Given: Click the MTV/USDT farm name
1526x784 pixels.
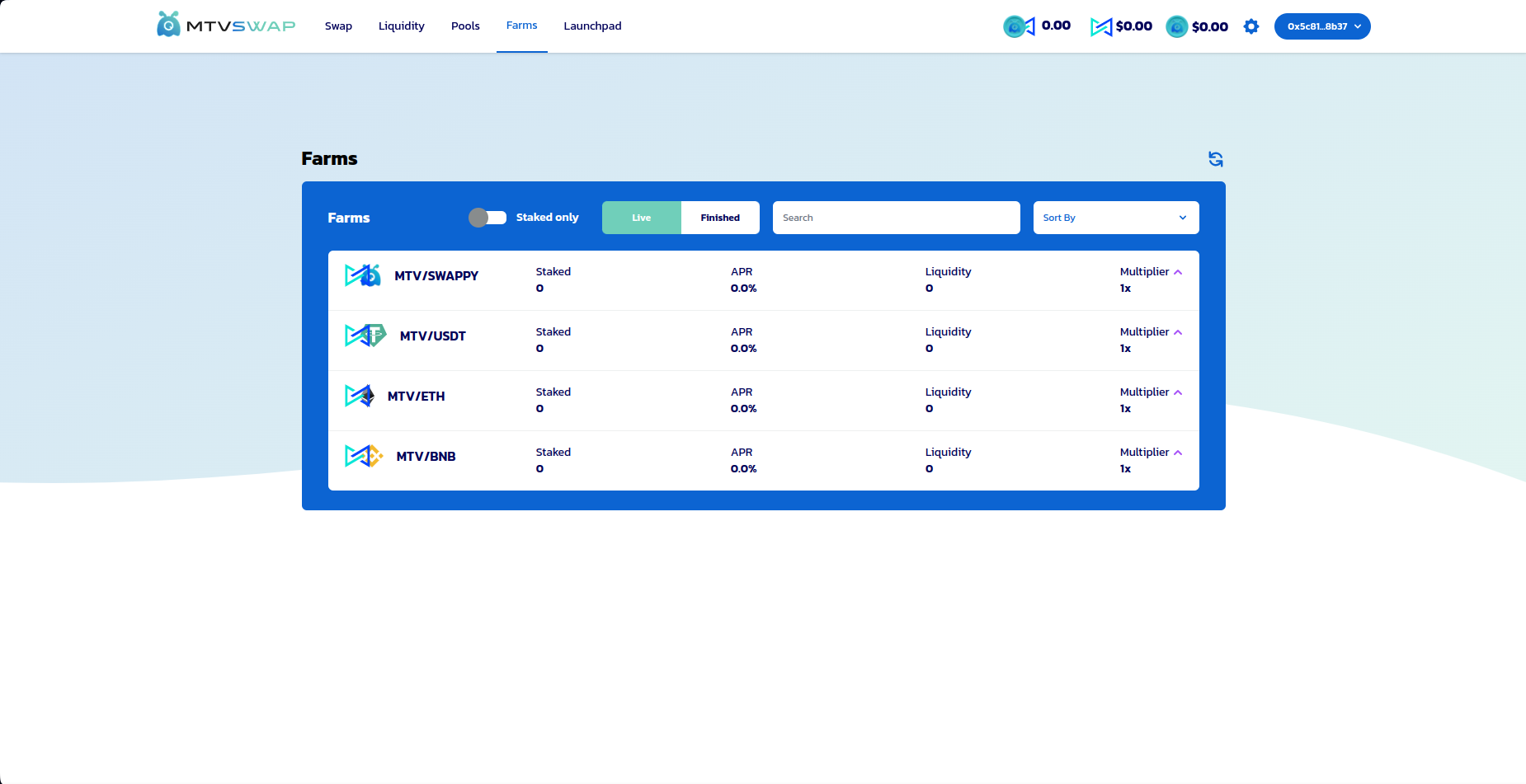Looking at the screenshot, I should (x=433, y=336).
